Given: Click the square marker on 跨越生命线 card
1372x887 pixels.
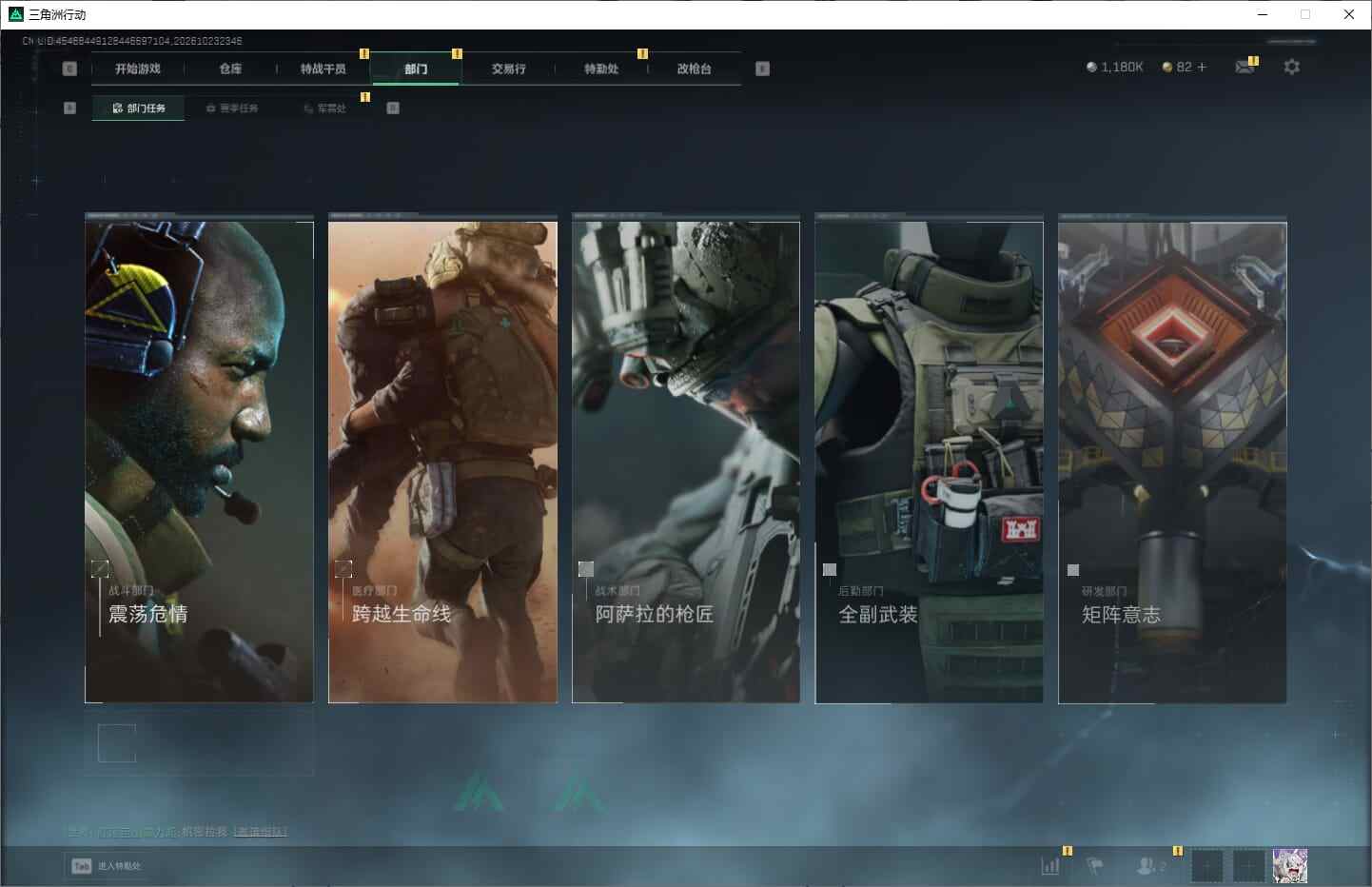Looking at the screenshot, I should point(343,569).
